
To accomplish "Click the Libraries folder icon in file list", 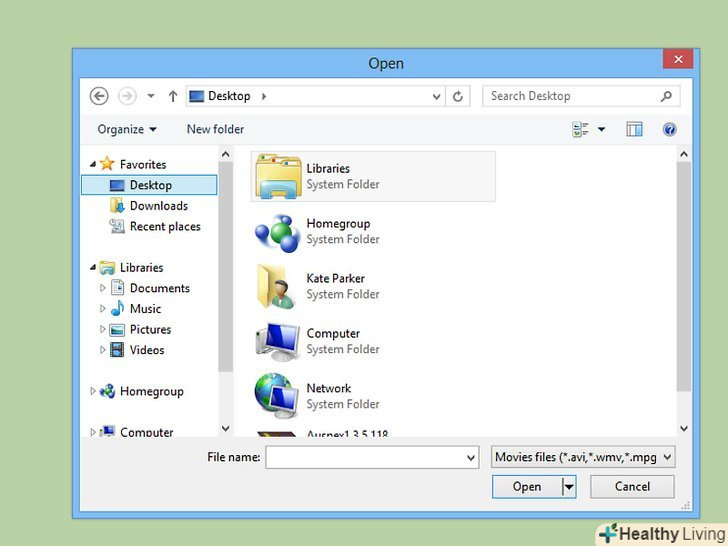I will point(278,176).
